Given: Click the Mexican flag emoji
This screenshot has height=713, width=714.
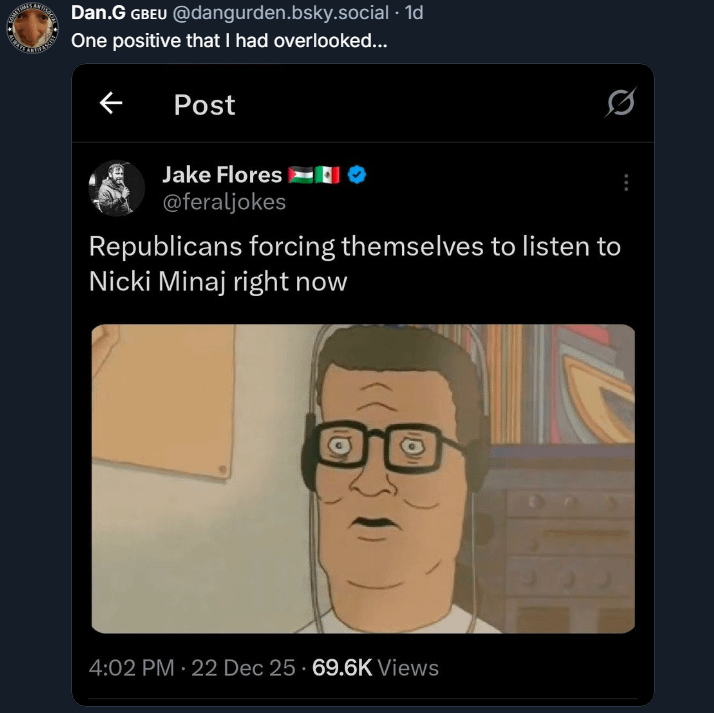Looking at the screenshot, I should coord(327,175).
